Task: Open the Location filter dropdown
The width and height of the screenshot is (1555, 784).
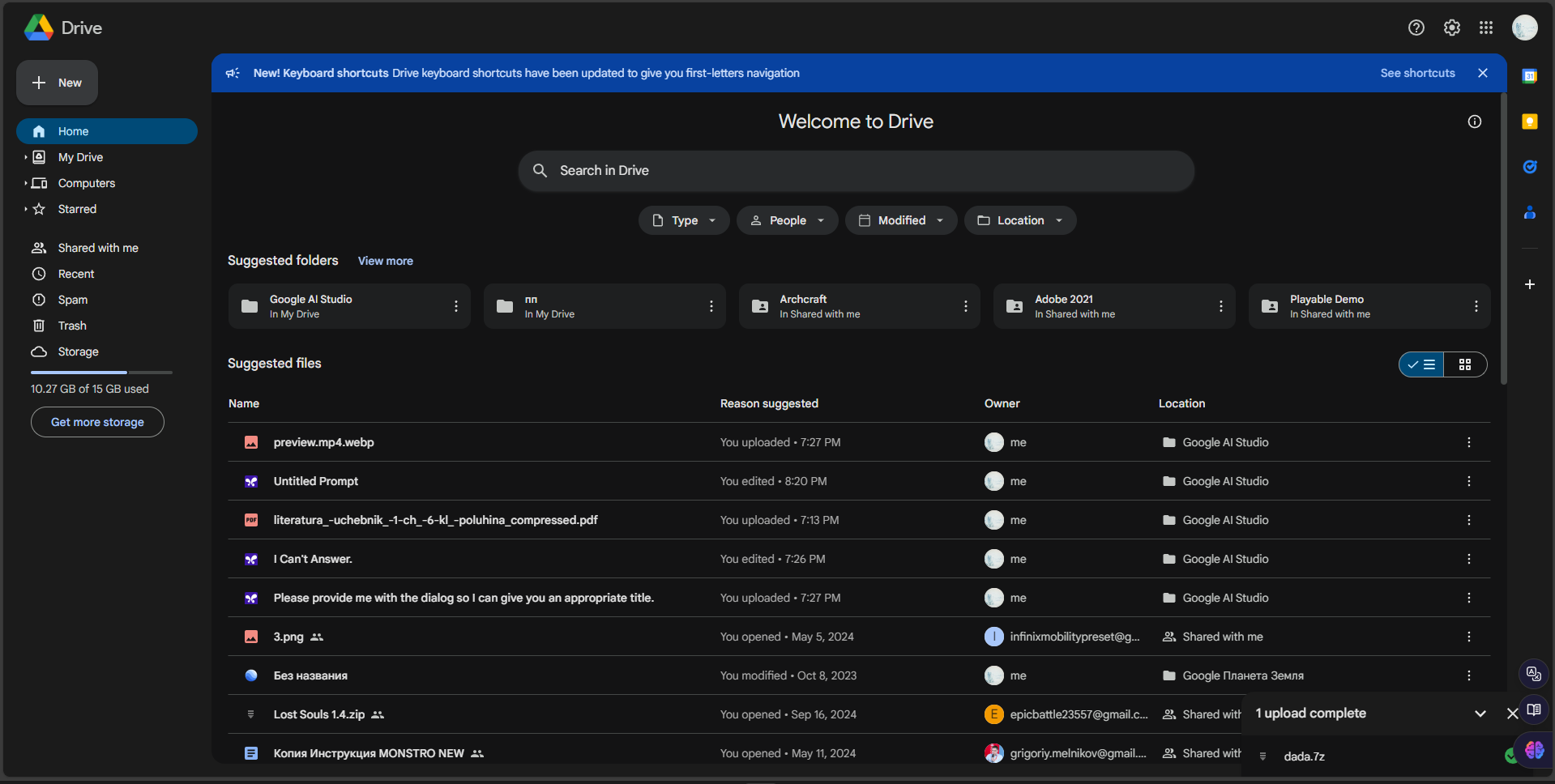Action: pos(1020,220)
